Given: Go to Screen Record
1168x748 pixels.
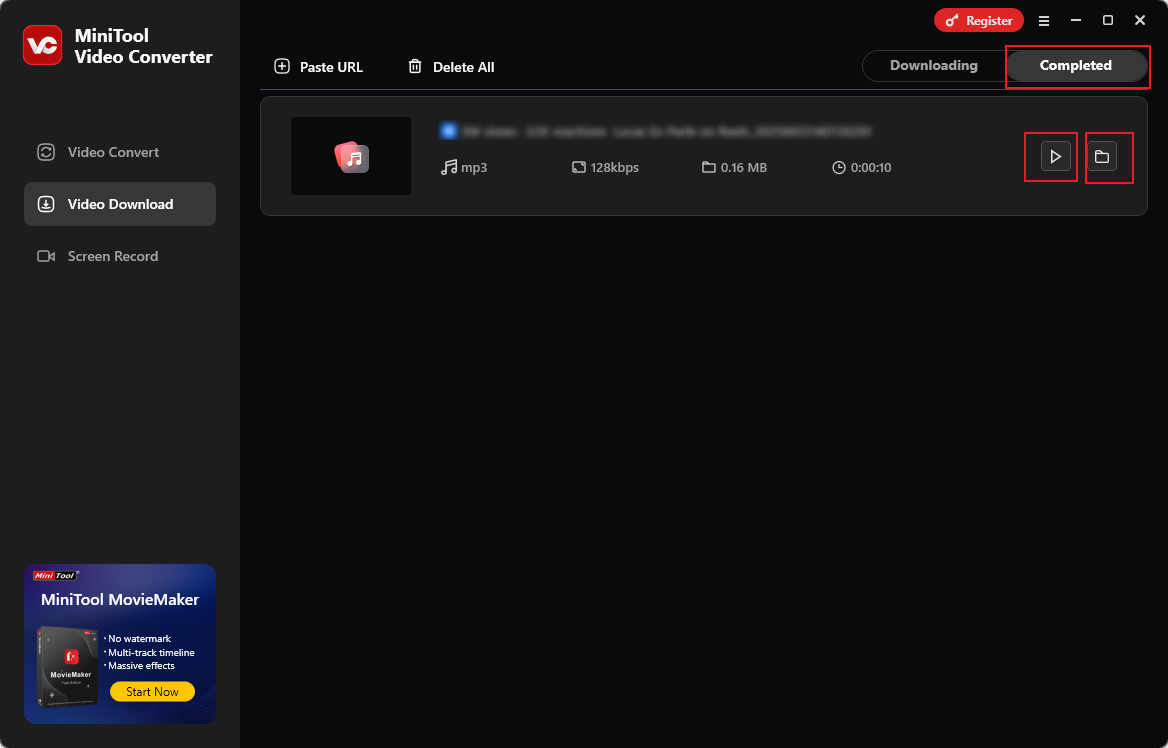Looking at the screenshot, I should (120, 256).
